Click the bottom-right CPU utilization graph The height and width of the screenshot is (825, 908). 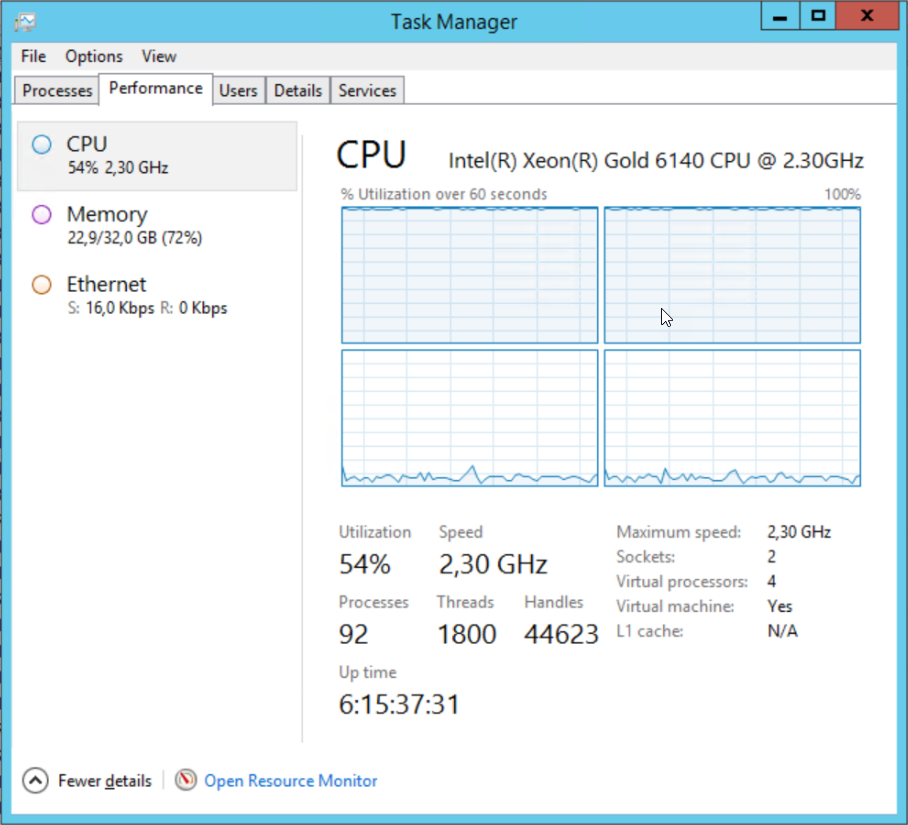[733, 418]
